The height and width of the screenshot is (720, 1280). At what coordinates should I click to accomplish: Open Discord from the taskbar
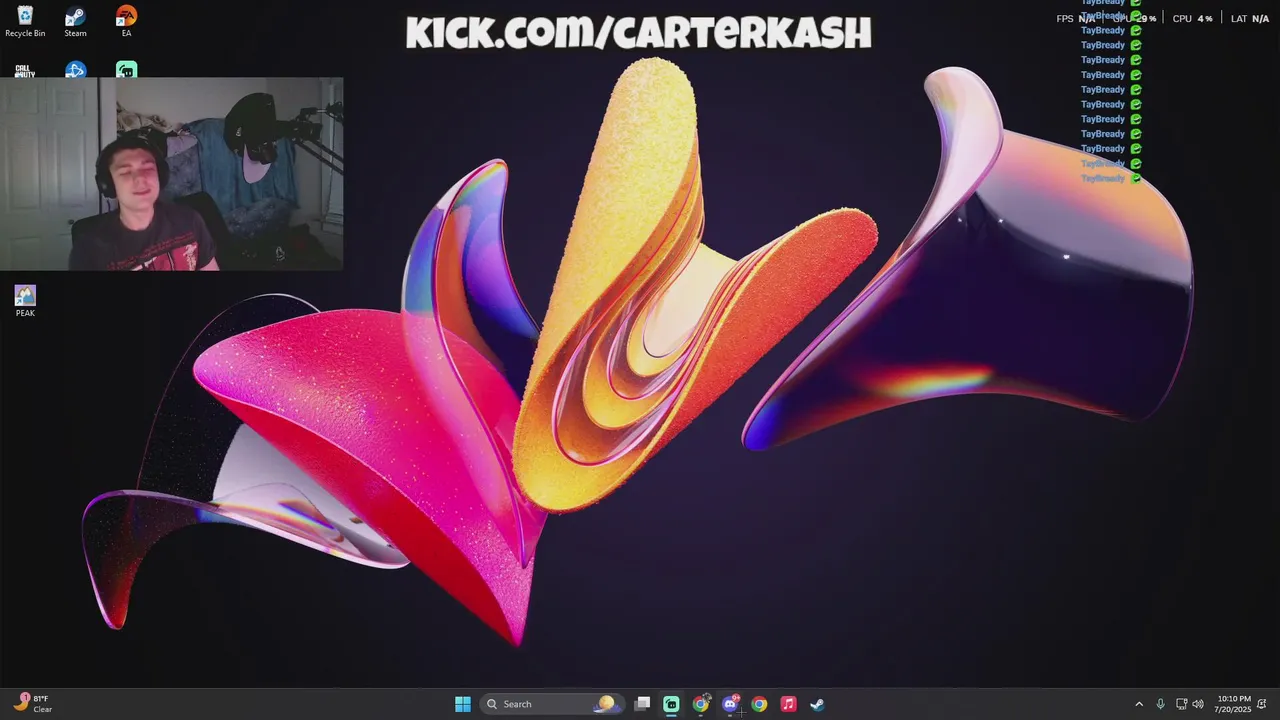tap(730, 704)
